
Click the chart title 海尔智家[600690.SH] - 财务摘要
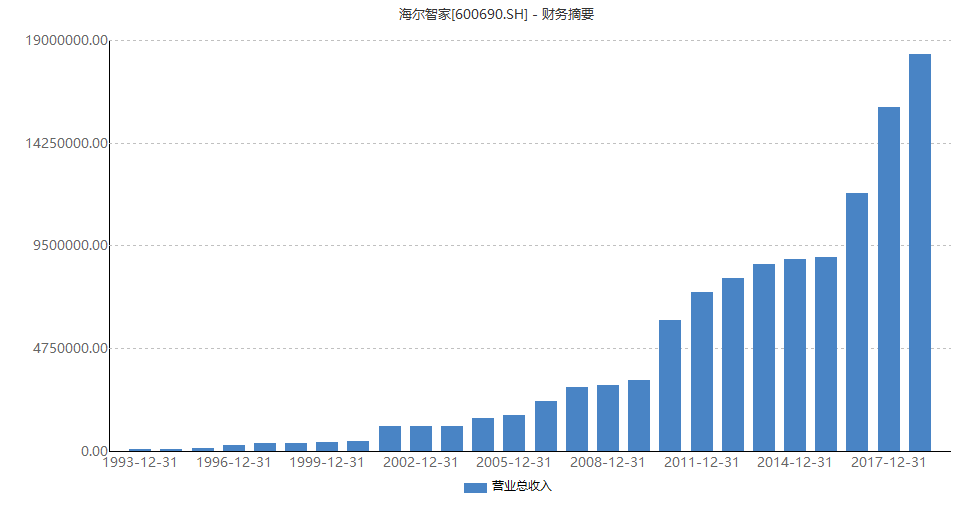496,14
